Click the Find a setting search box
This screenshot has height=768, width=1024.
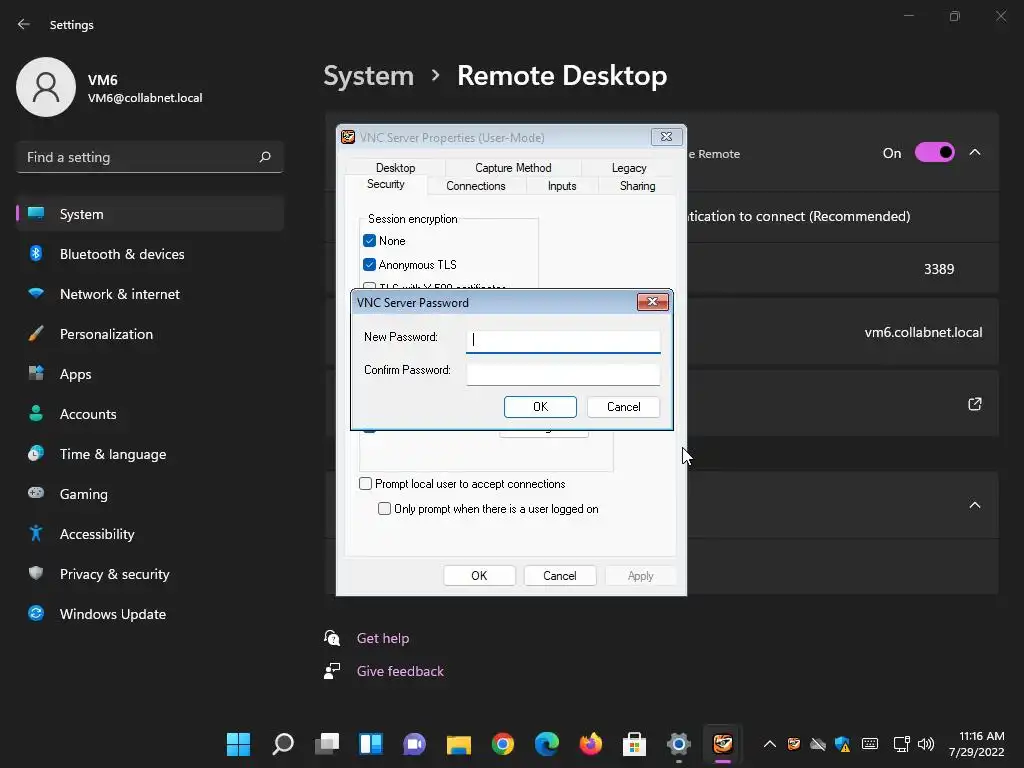click(150, 157)
